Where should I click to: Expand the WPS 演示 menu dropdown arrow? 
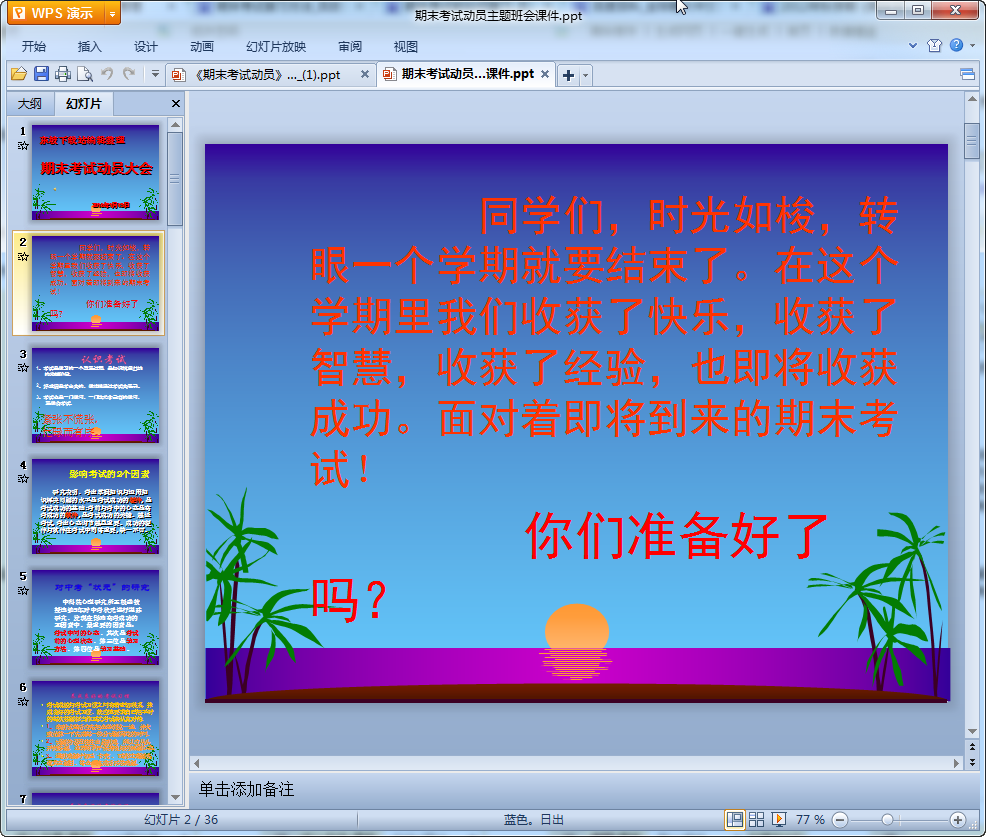(x=113, y=13)
